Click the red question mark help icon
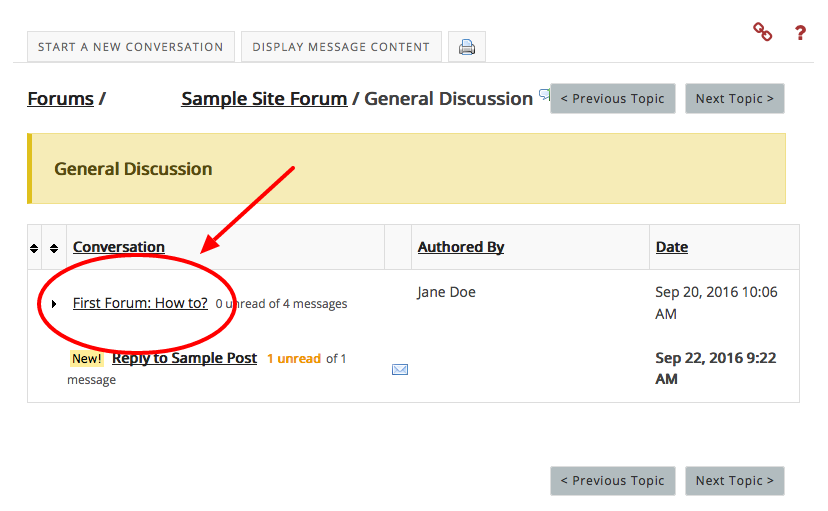 tap(801, 33)
